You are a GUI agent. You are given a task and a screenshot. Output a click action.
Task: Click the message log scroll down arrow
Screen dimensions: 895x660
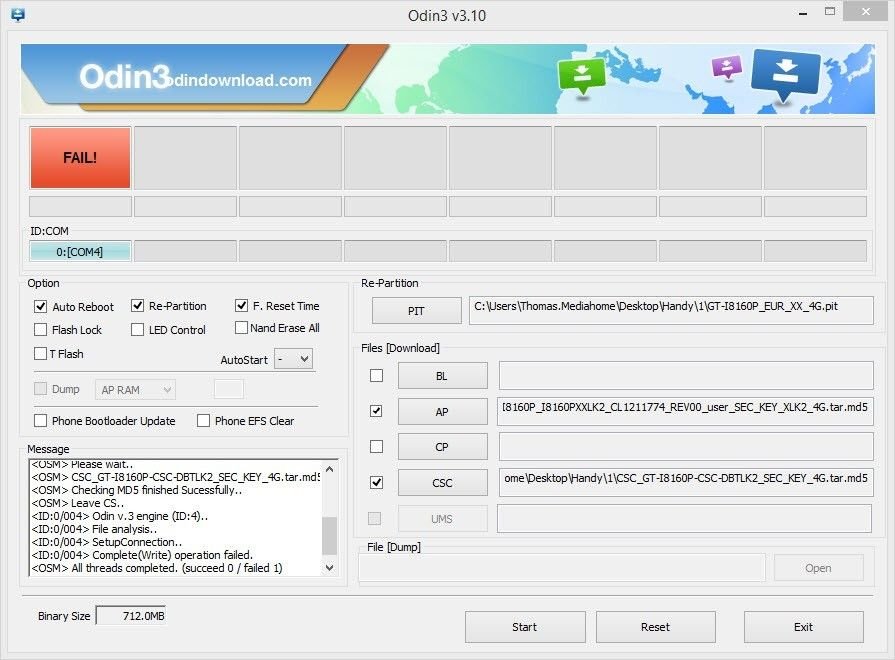329,568
